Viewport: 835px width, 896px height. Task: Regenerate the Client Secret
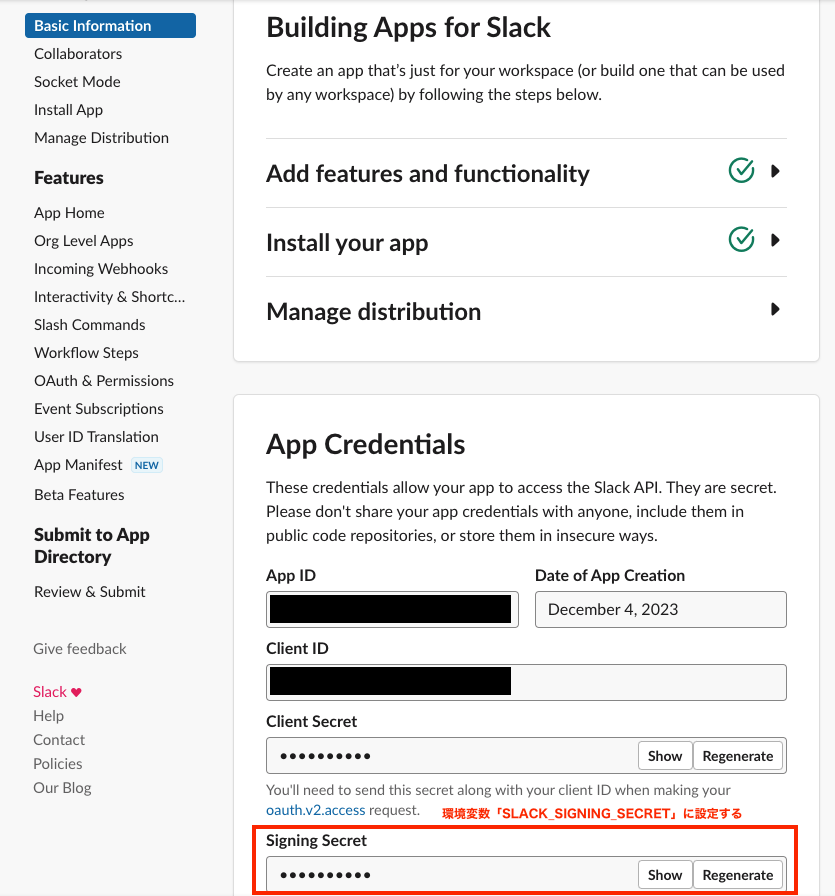click(x=738, y=756)
